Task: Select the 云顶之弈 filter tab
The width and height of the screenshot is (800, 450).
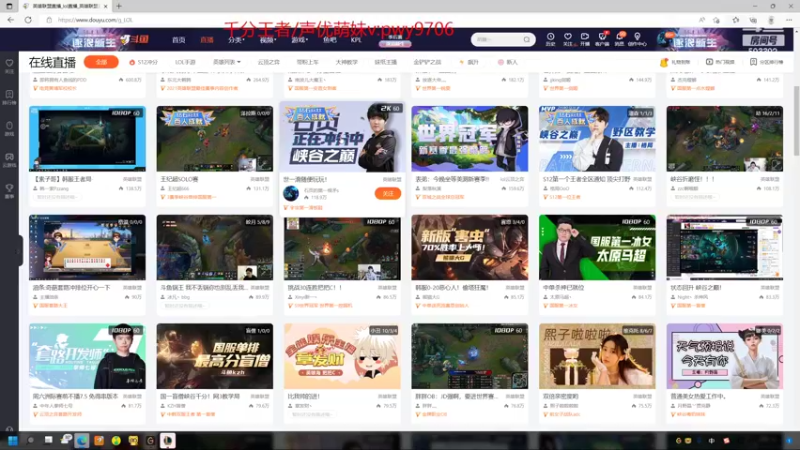Action: [268, 62]
